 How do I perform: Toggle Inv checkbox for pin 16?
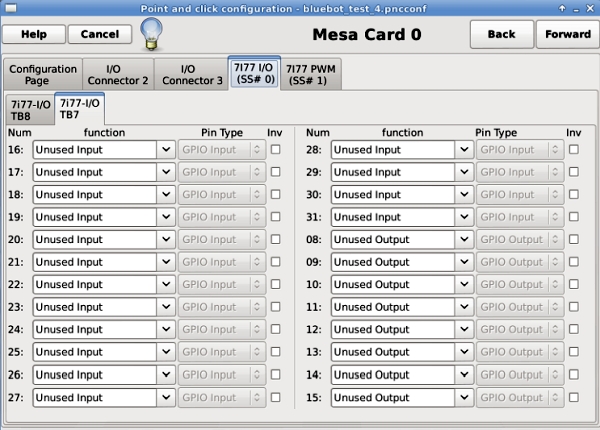click(x=276, y=150)
